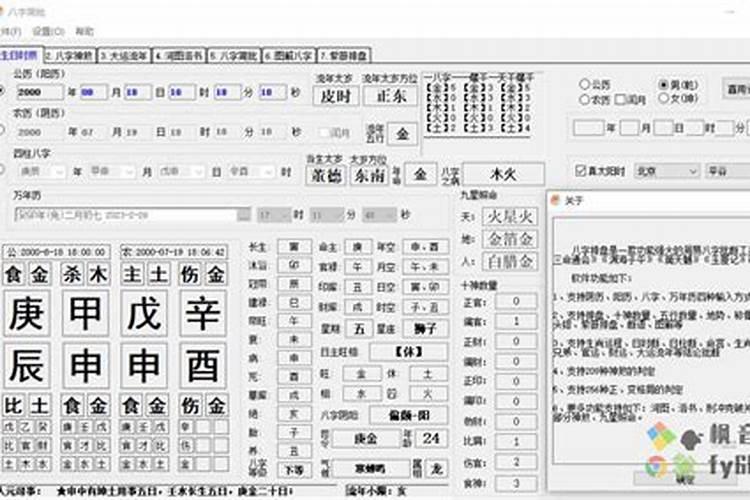This screenshot has width=750, height=500.
Task: Click the 杀 tile above 甲
Action: click(72, 274)
